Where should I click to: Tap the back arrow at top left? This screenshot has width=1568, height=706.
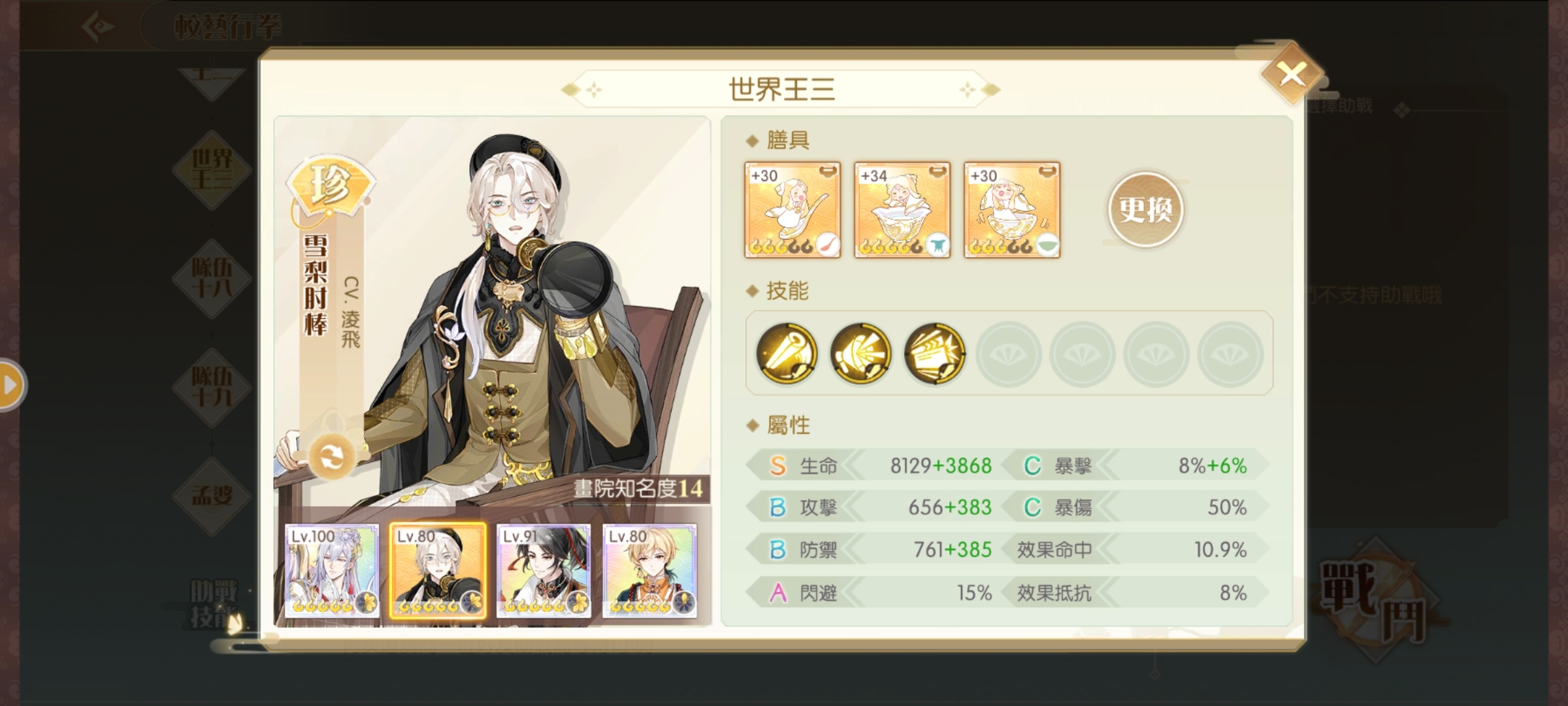(x=98, y=27)
